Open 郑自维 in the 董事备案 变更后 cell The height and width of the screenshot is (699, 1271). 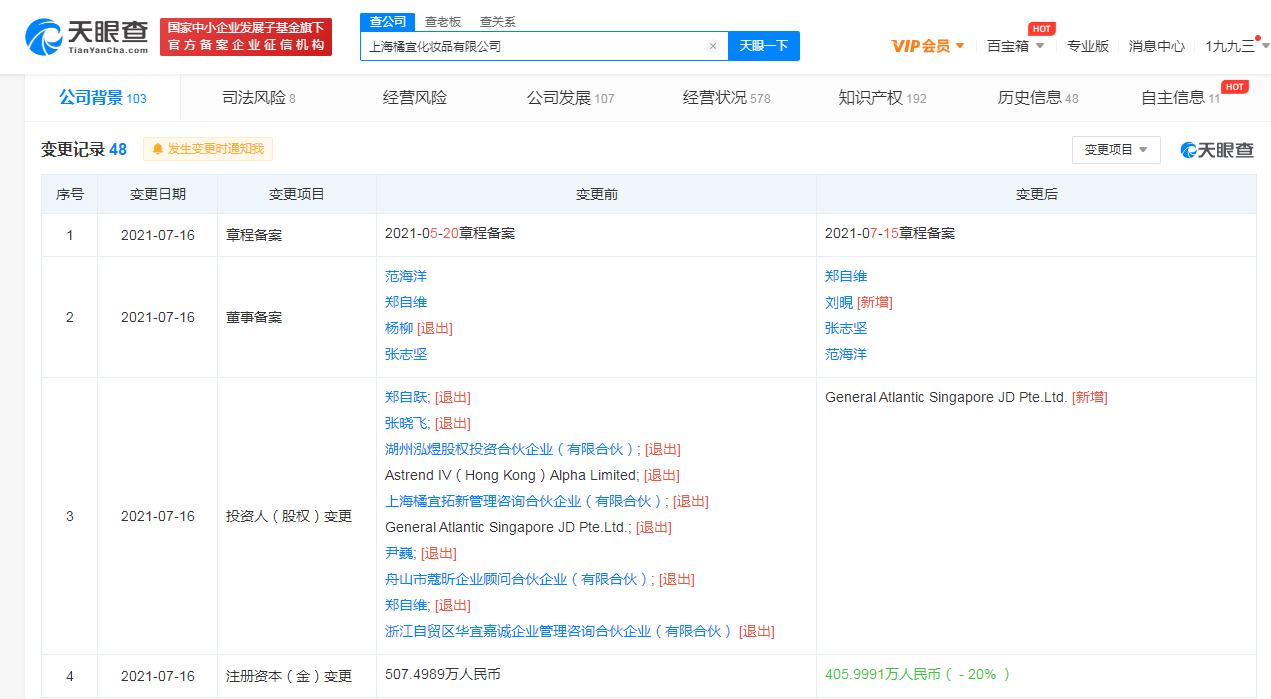(846, 276)
